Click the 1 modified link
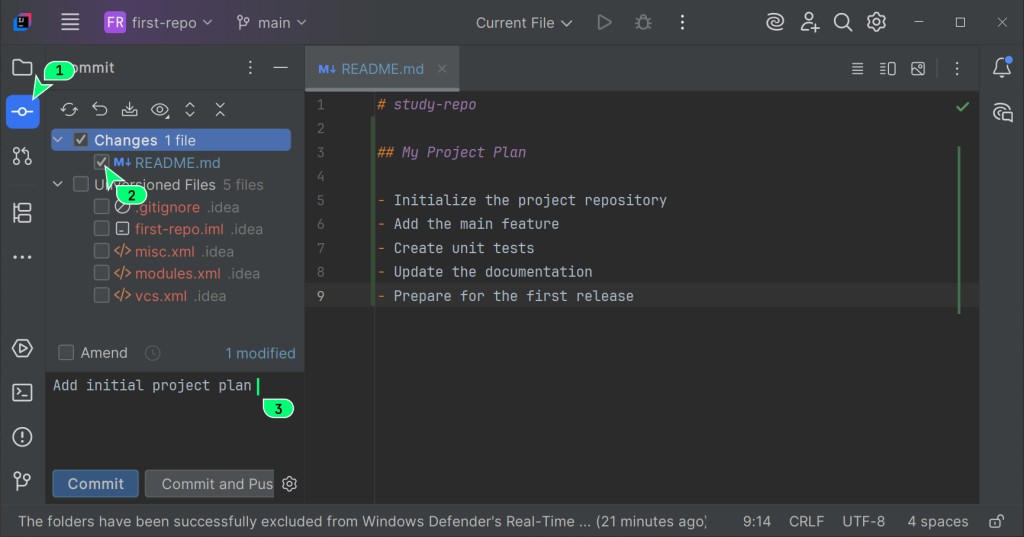 pos(260,353)
